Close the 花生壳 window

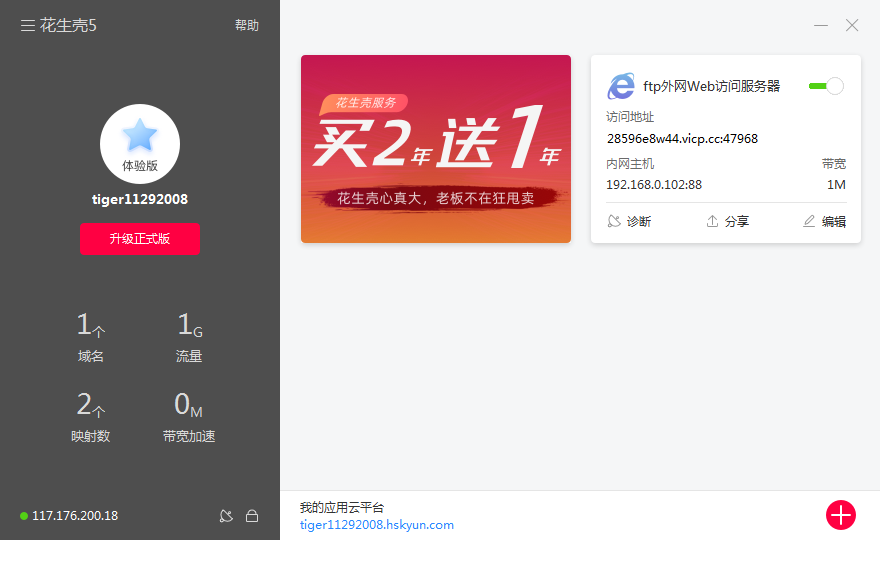[852, 25]
